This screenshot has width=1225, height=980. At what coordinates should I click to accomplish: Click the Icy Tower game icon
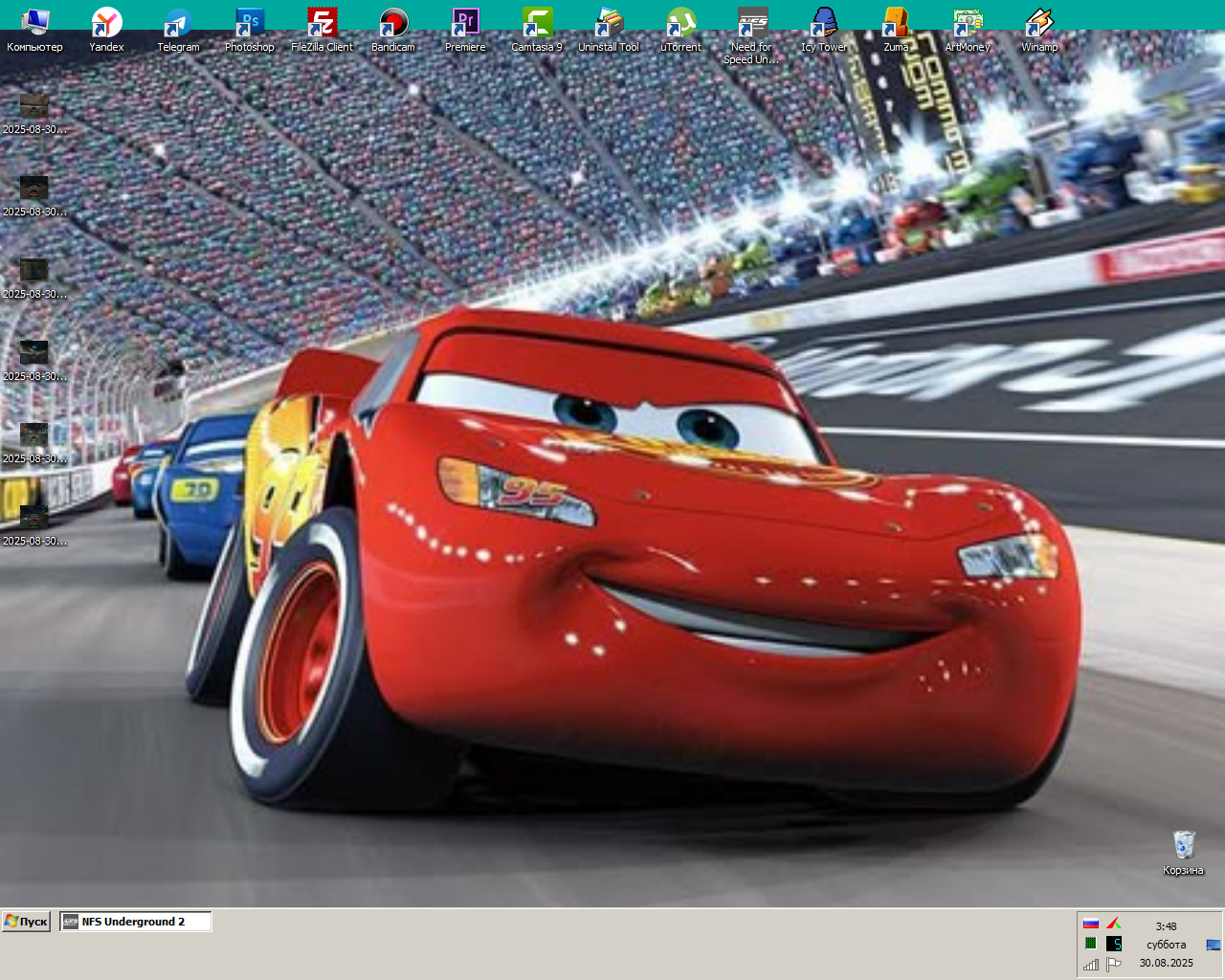(824, 30)
